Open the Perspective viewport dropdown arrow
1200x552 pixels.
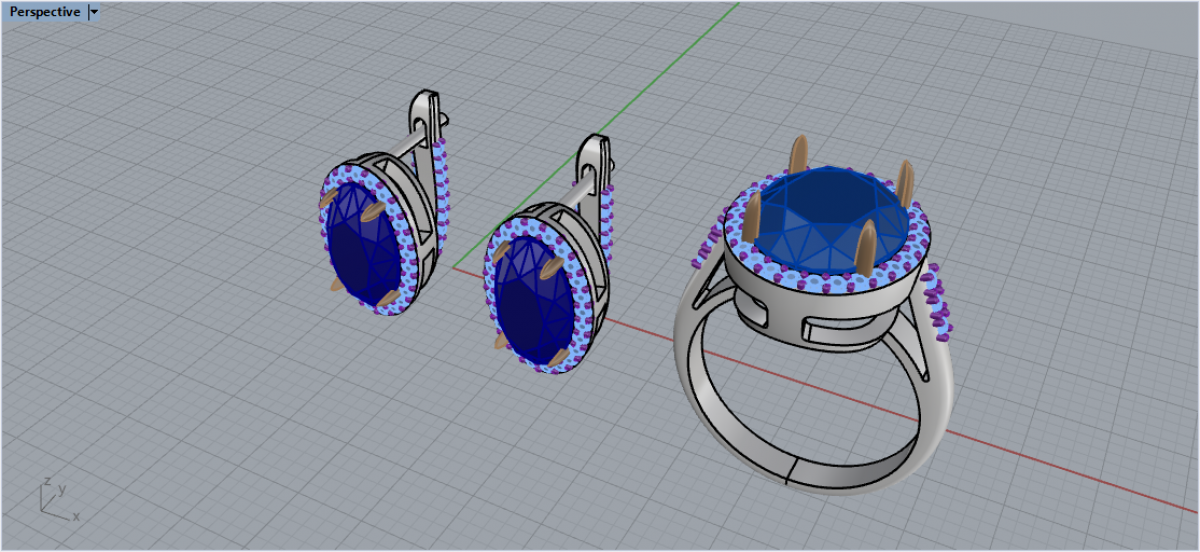[94, 12]
